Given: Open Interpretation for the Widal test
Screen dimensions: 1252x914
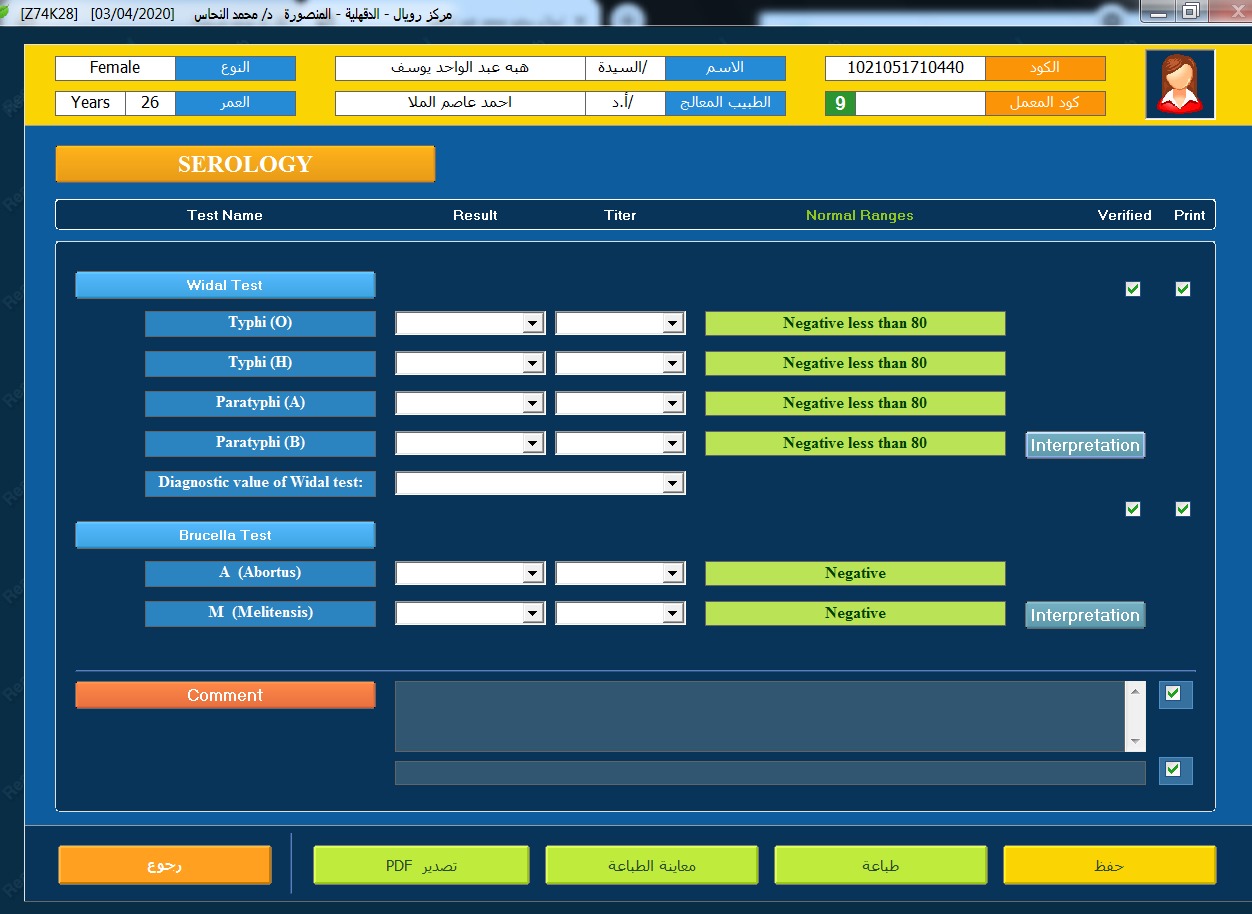Looking at the screenshot, I should coord(1085,445).
